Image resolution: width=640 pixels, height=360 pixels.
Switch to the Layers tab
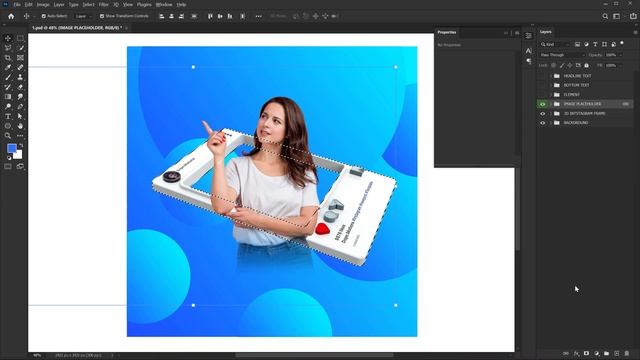click(545, 32)
